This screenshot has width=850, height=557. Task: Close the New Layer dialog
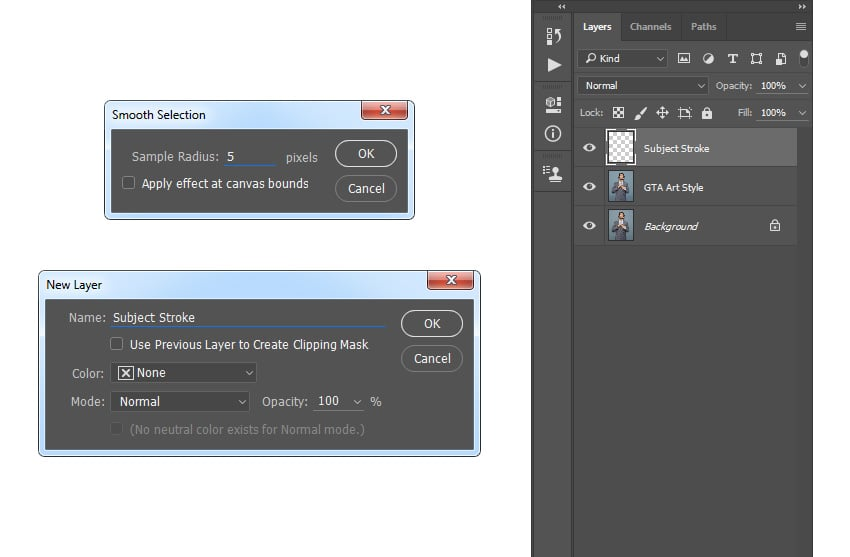pos(450,280)
